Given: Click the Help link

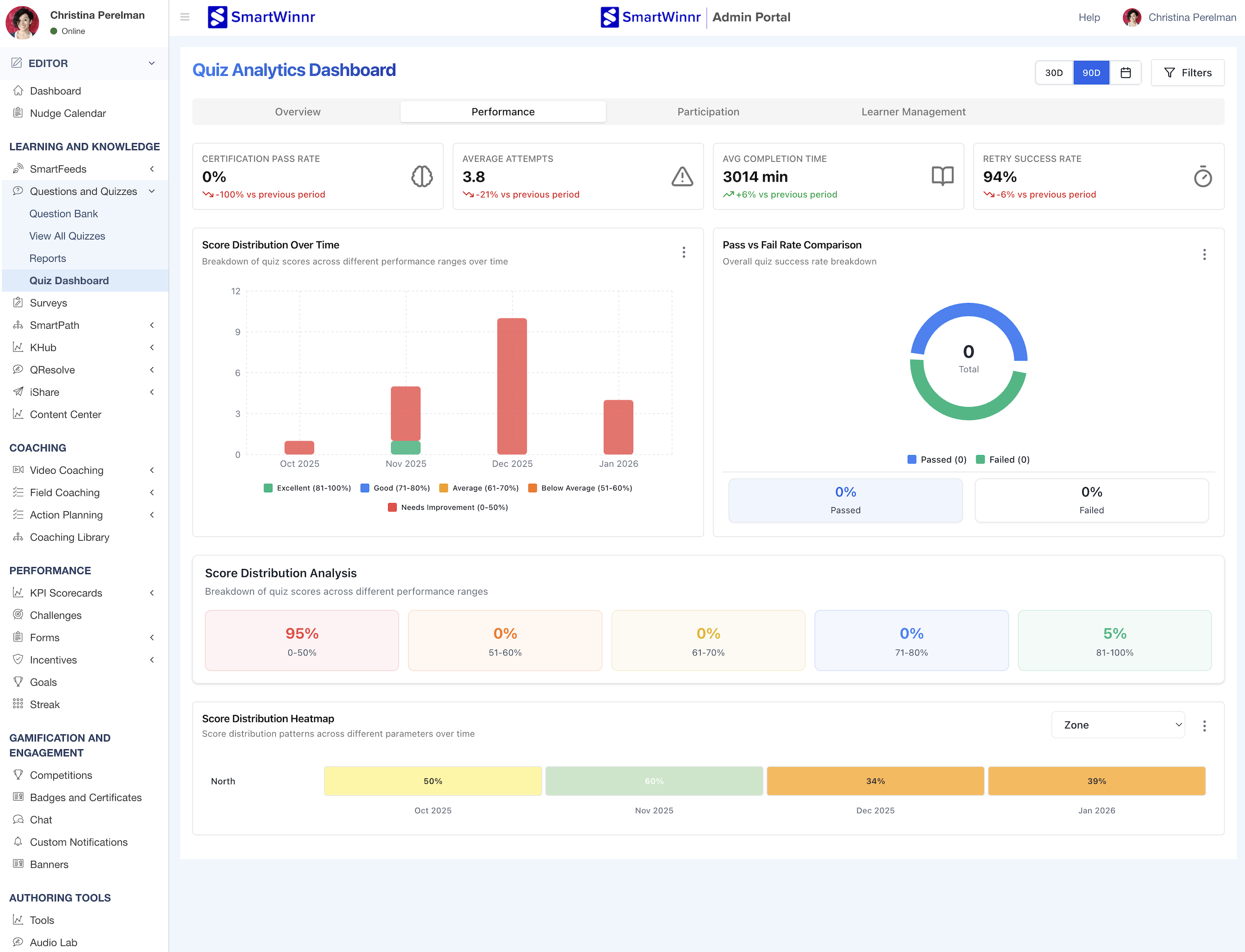Looking at the screenshot, I should (1089, 17).
